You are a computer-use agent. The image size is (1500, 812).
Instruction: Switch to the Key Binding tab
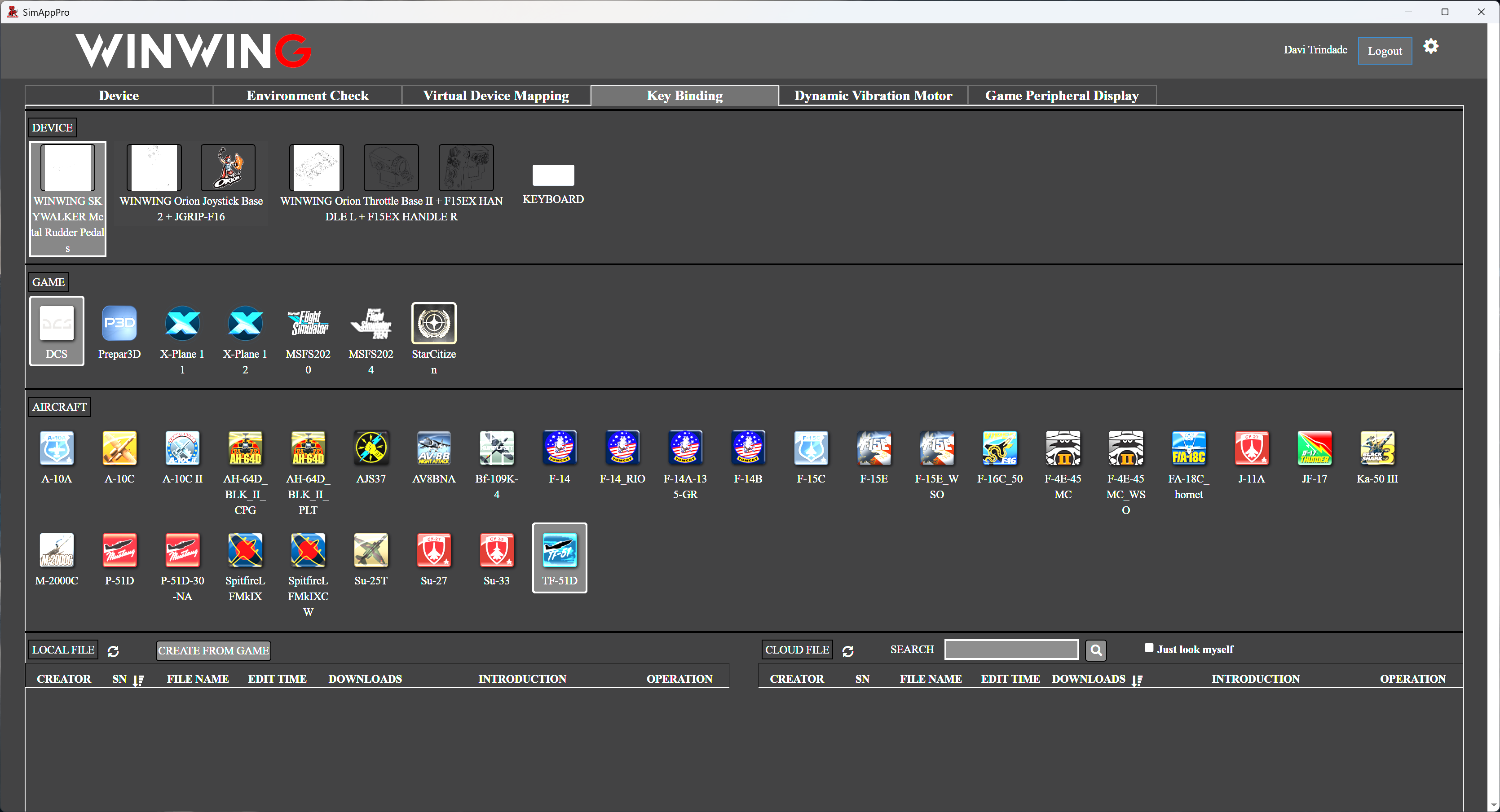point(685,96)
